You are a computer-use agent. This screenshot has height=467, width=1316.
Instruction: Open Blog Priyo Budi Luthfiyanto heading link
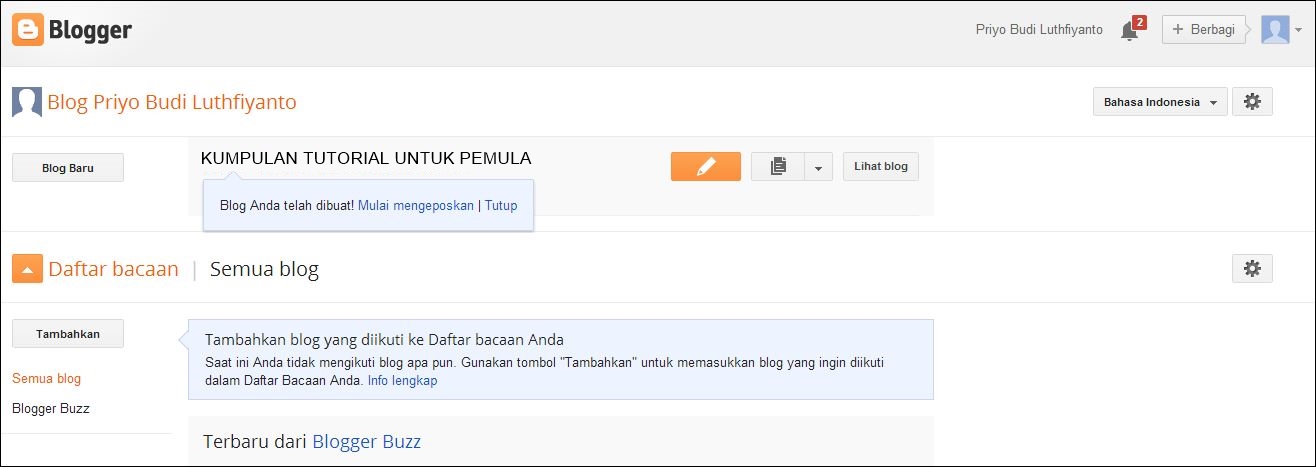(172, 102)
